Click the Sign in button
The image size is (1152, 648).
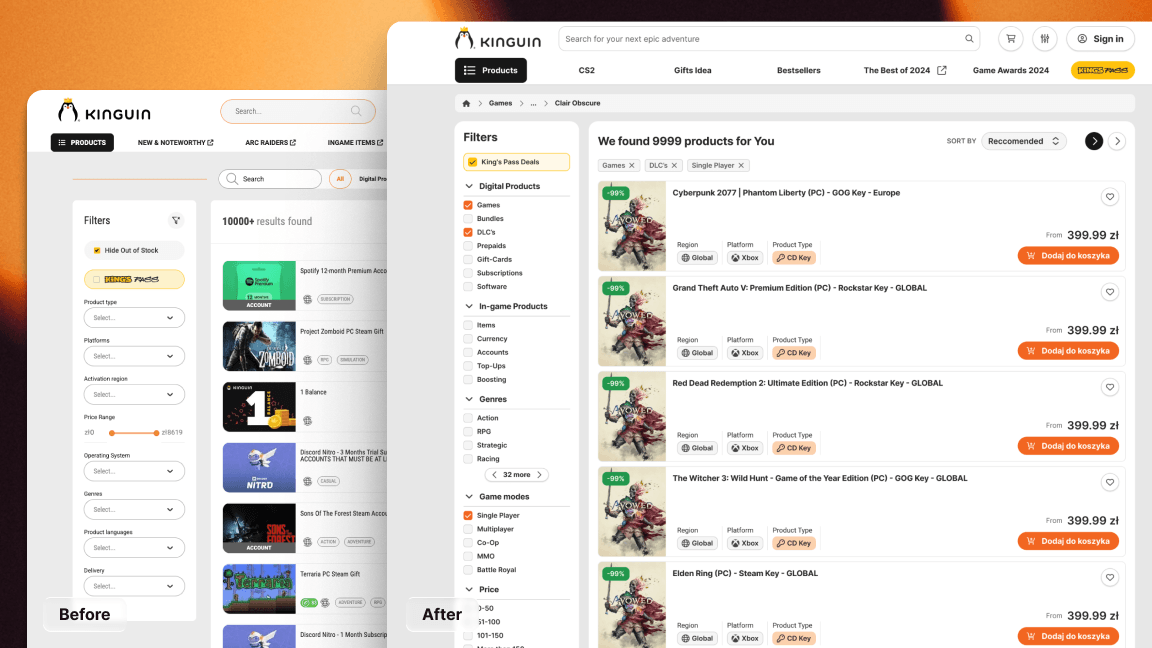pyautogui.click(x=1100, y=38)
